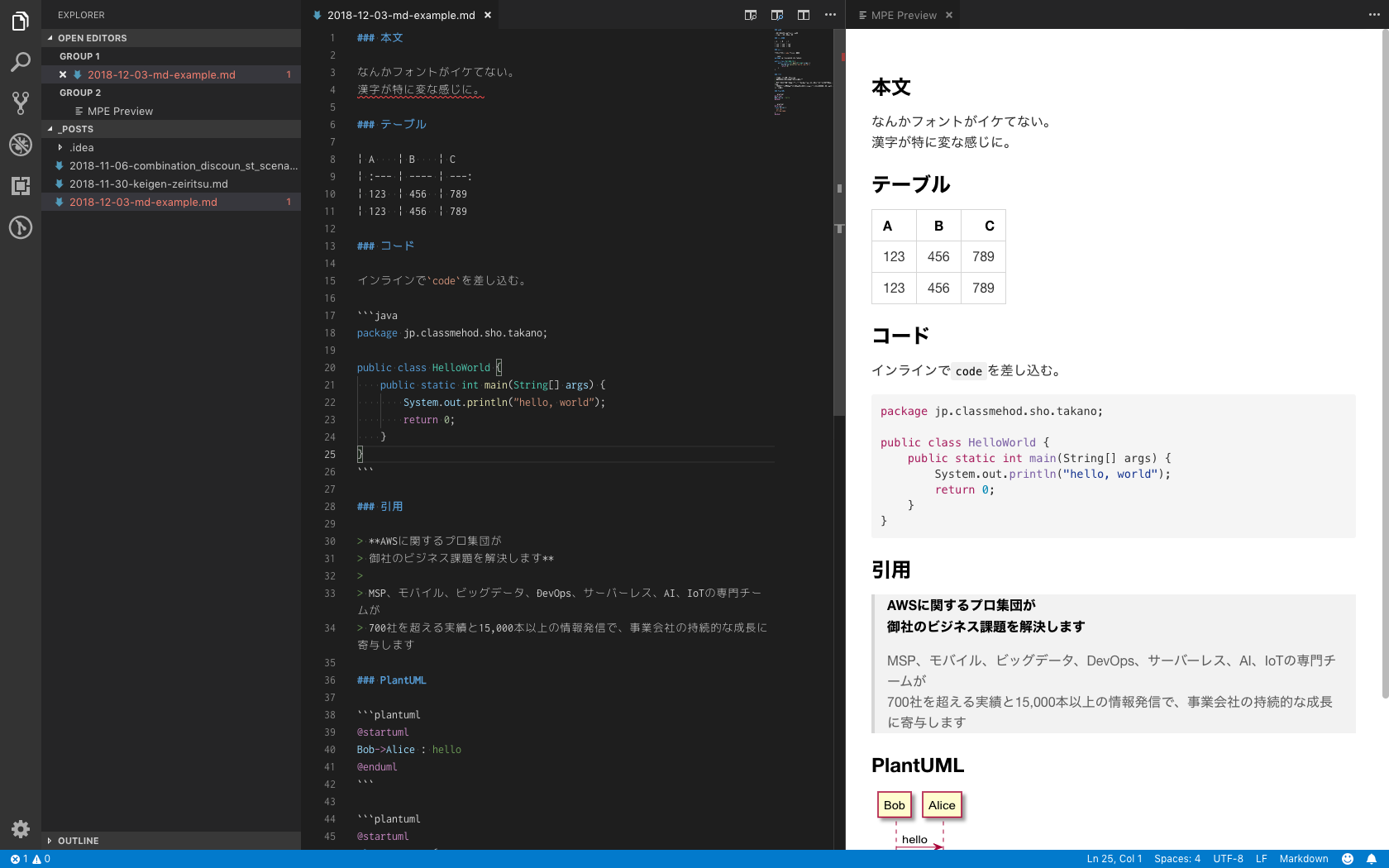Expand the .idea folder
Viewport: 1389px width, 868px height.
59,147
